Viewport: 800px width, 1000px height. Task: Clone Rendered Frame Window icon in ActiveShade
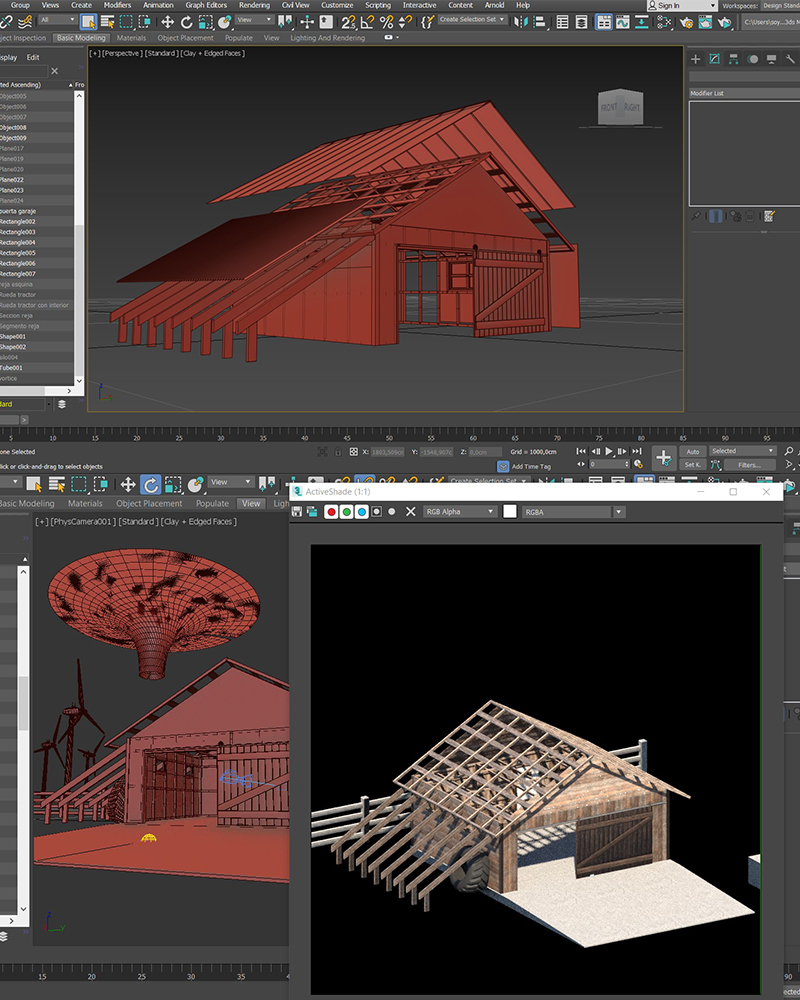point(313,511)
